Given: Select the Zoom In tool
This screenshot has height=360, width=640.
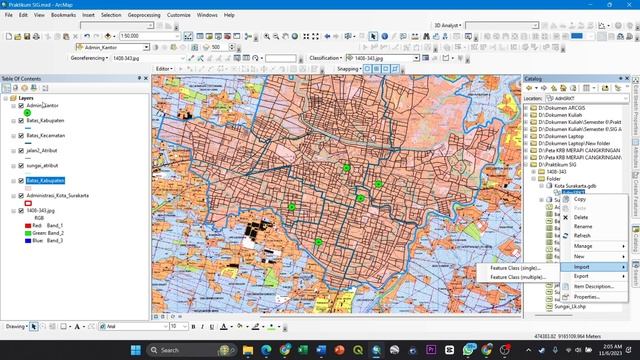Looking at the screenshot, I should pyautogui.click(x=267, y=36).
